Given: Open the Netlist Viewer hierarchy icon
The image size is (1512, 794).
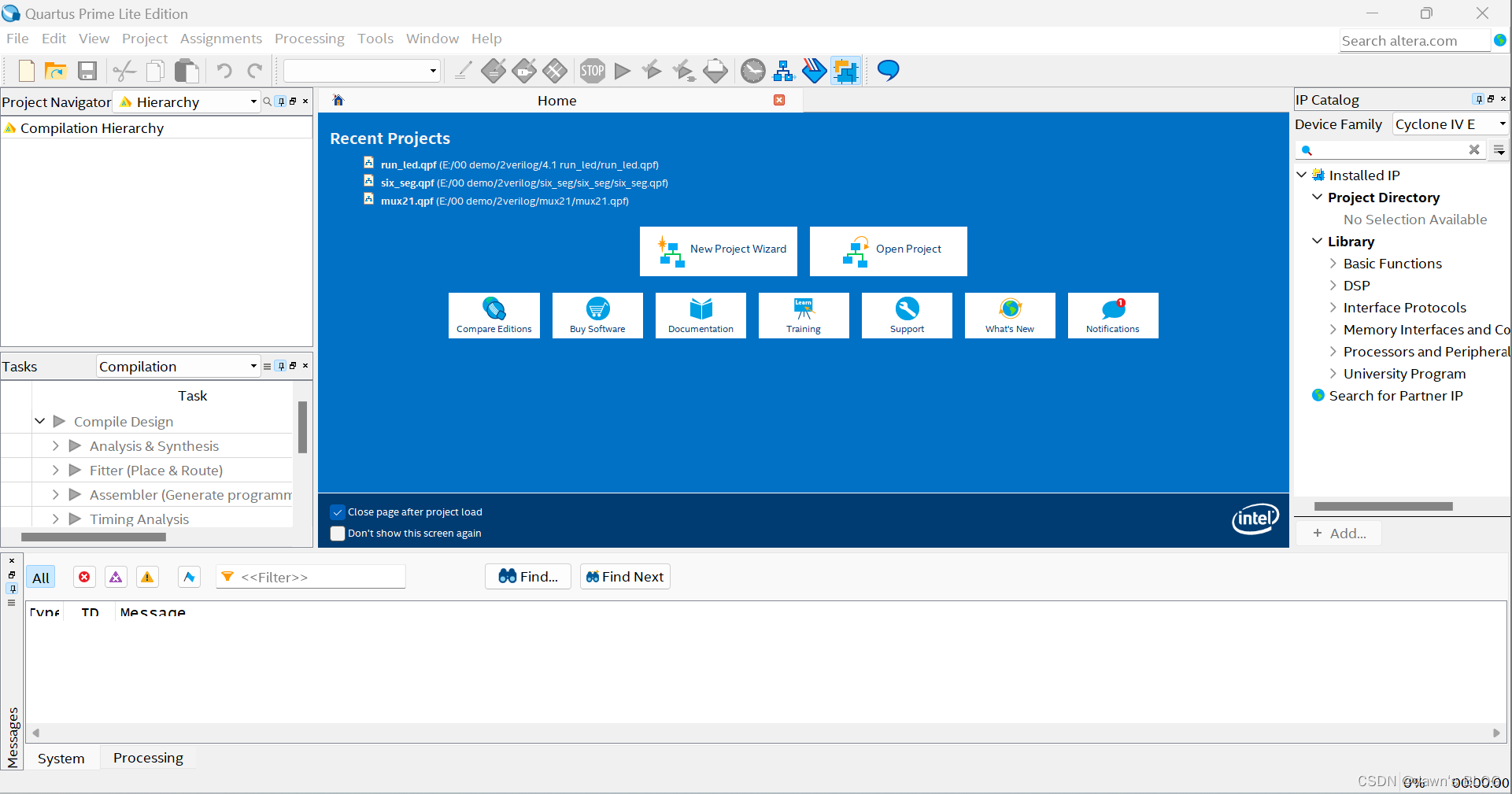Looking at the screenshot, I should pos(784,71).
